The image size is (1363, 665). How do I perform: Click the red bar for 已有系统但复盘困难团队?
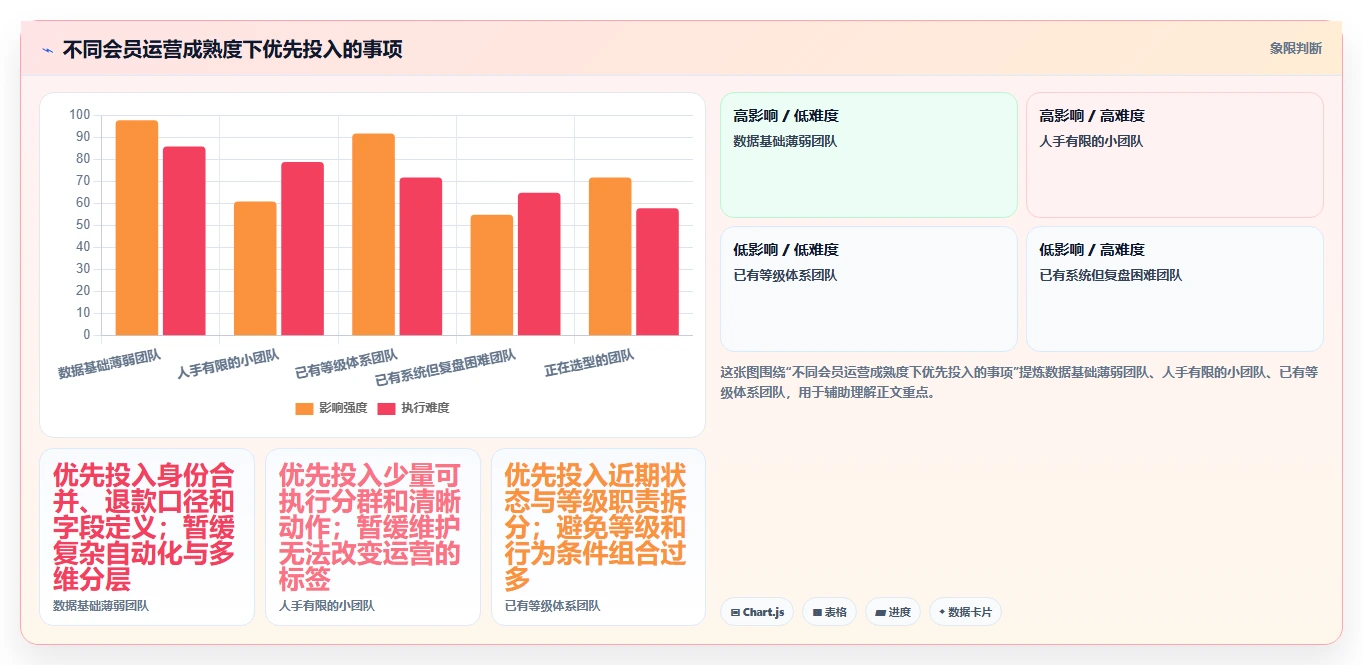click(x=538, y=264)
